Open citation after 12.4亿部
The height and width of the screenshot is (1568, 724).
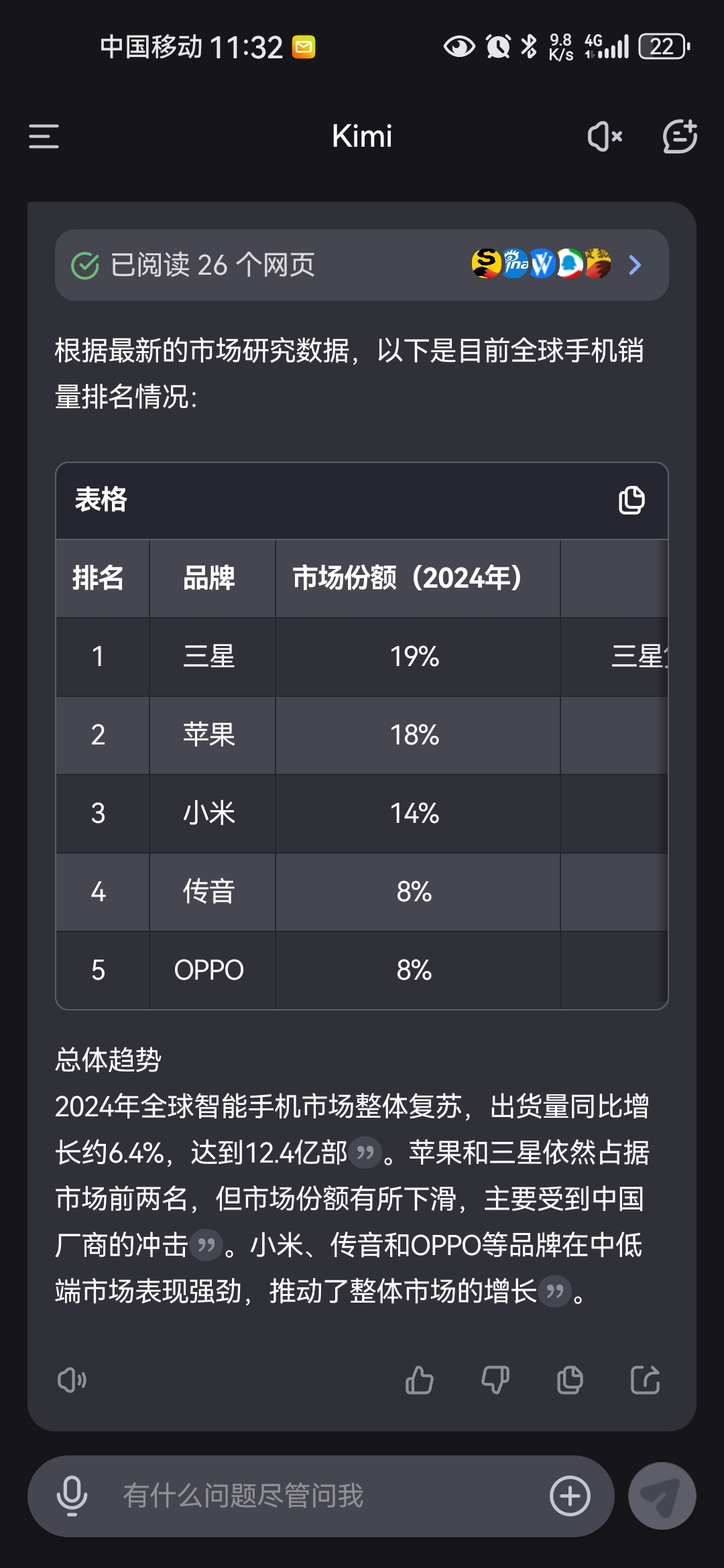coord(365,1153)
